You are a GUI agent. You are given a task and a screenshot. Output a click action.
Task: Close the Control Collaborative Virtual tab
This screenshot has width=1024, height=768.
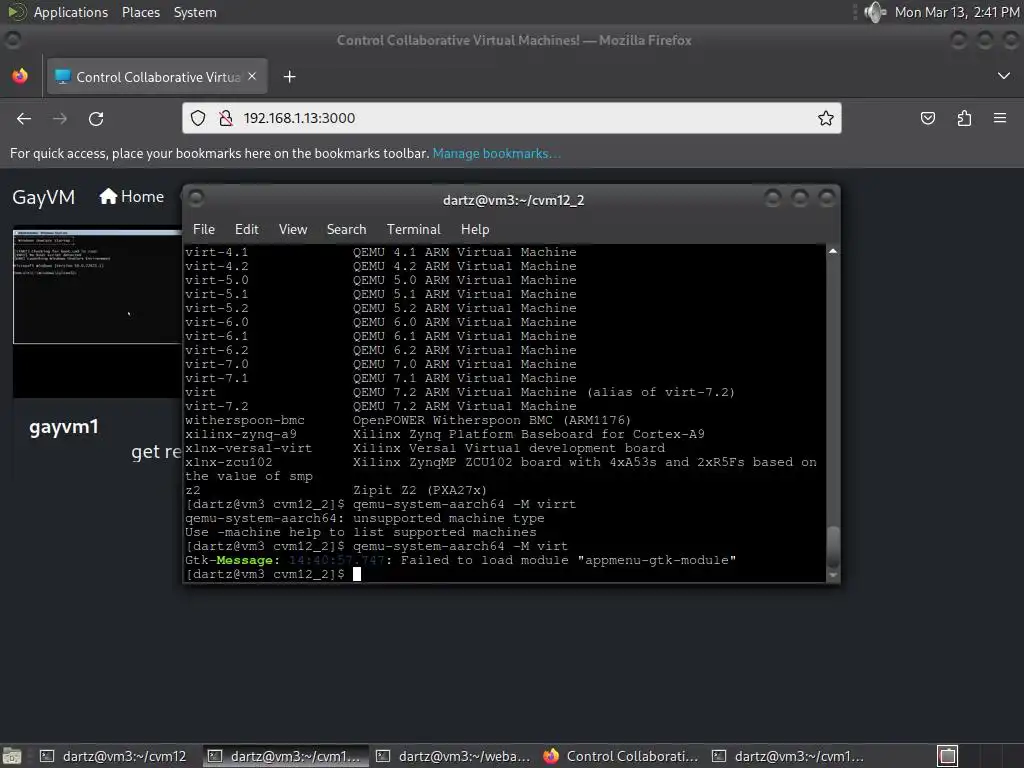pos(252,76)
